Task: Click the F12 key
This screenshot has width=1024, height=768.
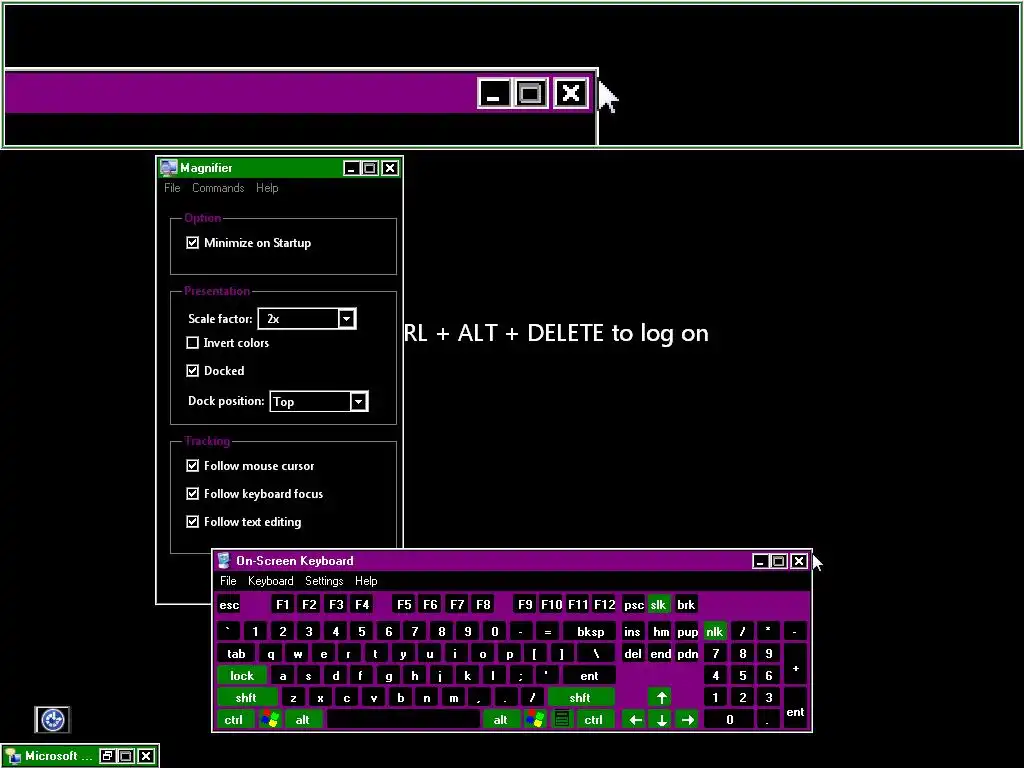Action: [605, 605]
